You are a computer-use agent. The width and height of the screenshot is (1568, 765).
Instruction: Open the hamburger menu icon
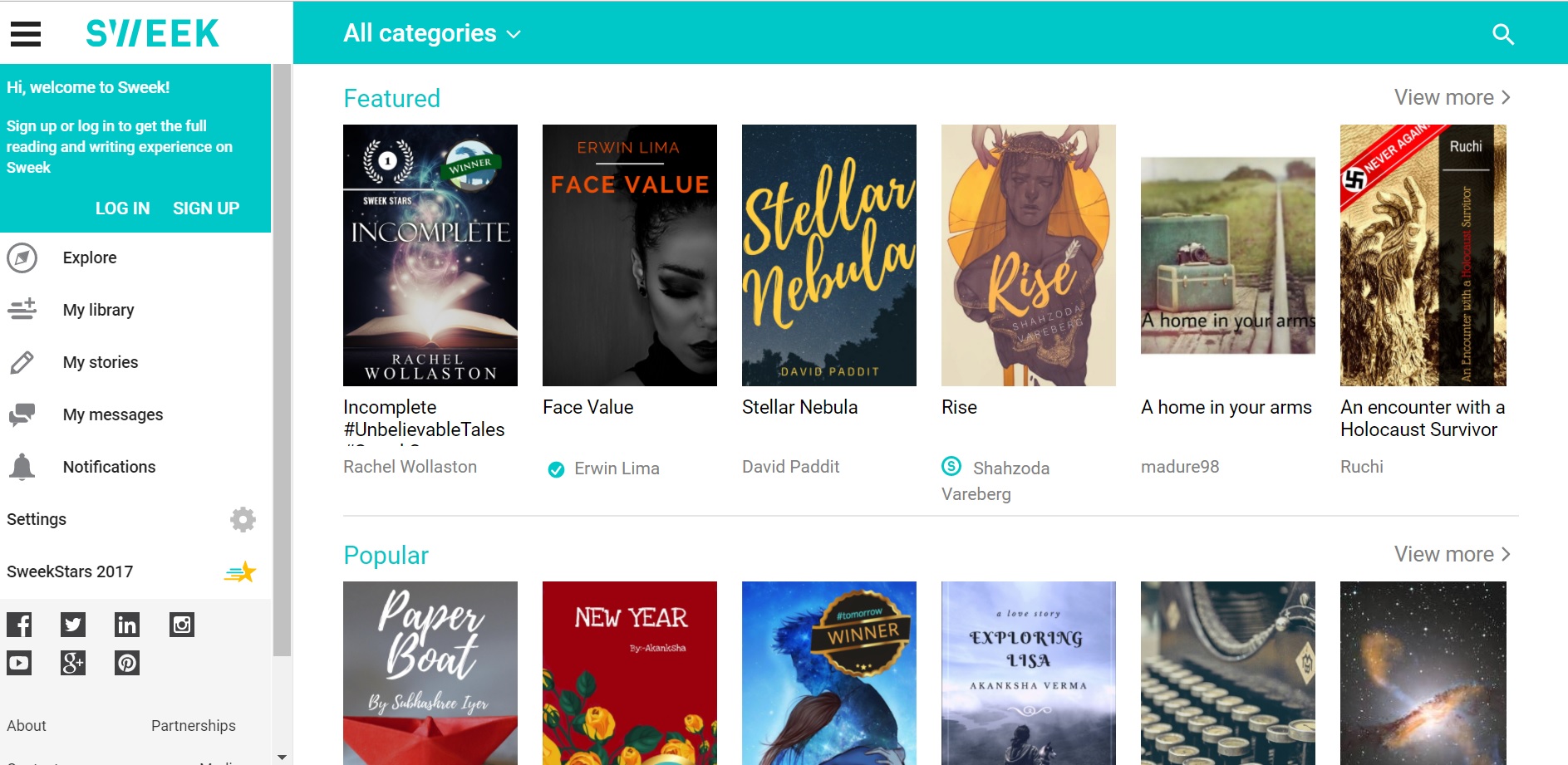pyautogui.click(x=26, y=33)
